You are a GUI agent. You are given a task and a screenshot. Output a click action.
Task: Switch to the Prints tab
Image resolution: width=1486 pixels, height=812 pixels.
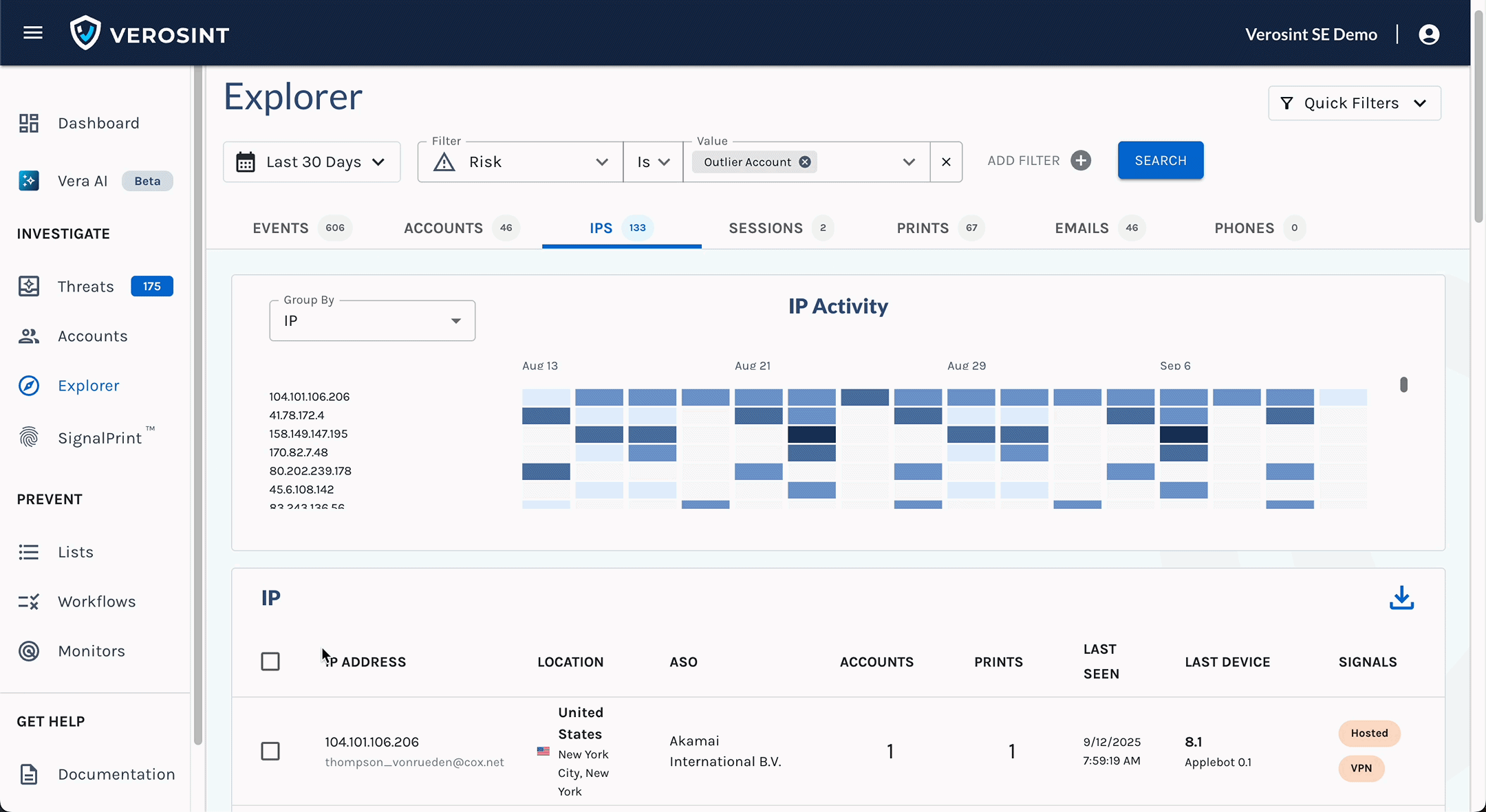(x=923, y=228)
